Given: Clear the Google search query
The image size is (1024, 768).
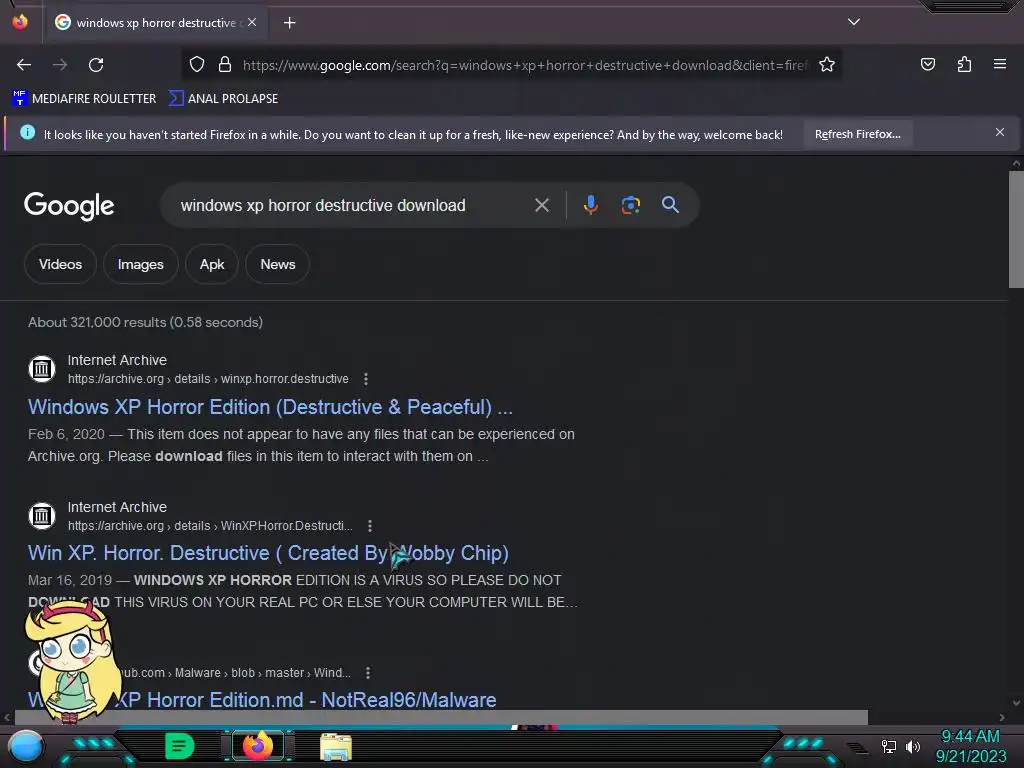Looking at the screenshot, I should pyautogui.click(x=541, y=205).
